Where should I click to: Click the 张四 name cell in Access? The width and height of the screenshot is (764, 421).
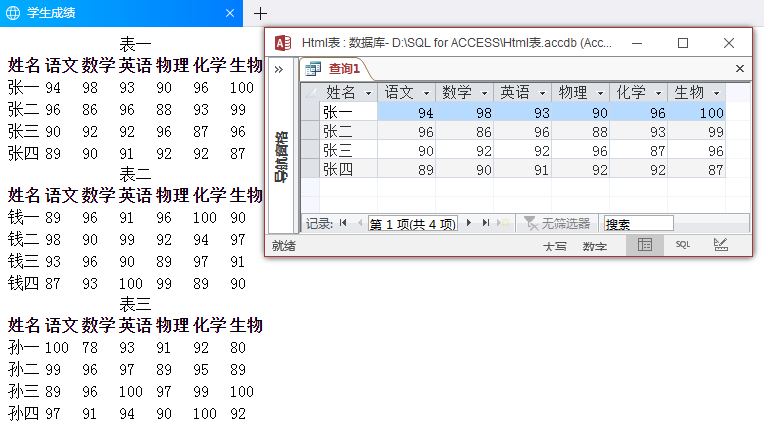pos(348,169)
